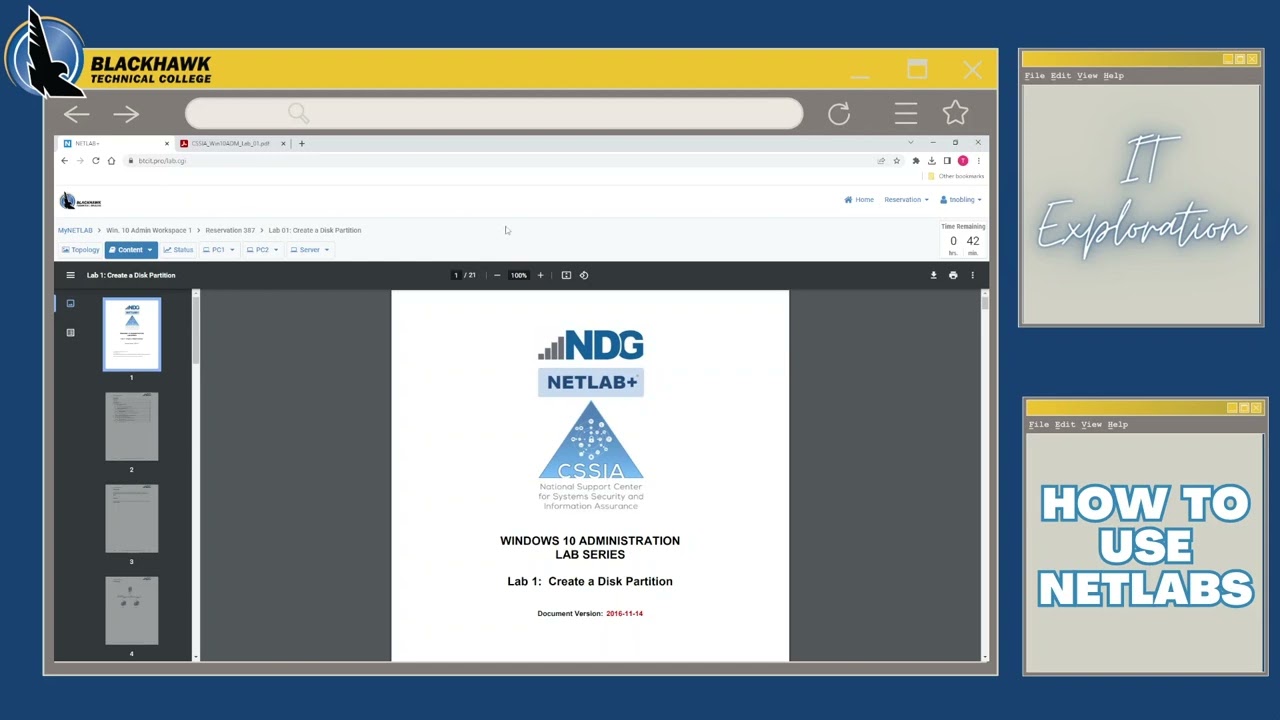Image resolution: width=1280 pixels, height=720 pixels.
Task: Open the Chrome downloads icon
Action: pyautogui.click(x=931, y=161)
